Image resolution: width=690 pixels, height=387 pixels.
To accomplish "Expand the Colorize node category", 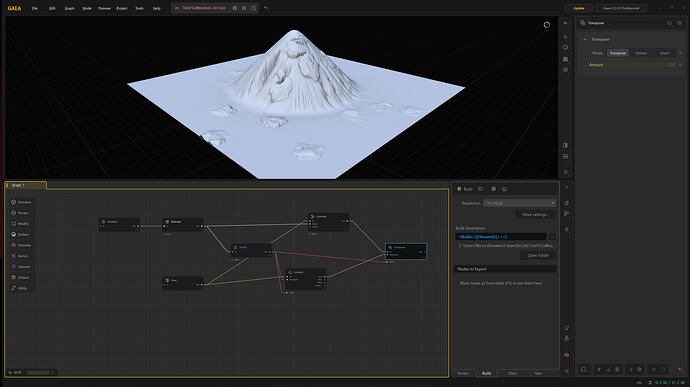I will [21, 267].
